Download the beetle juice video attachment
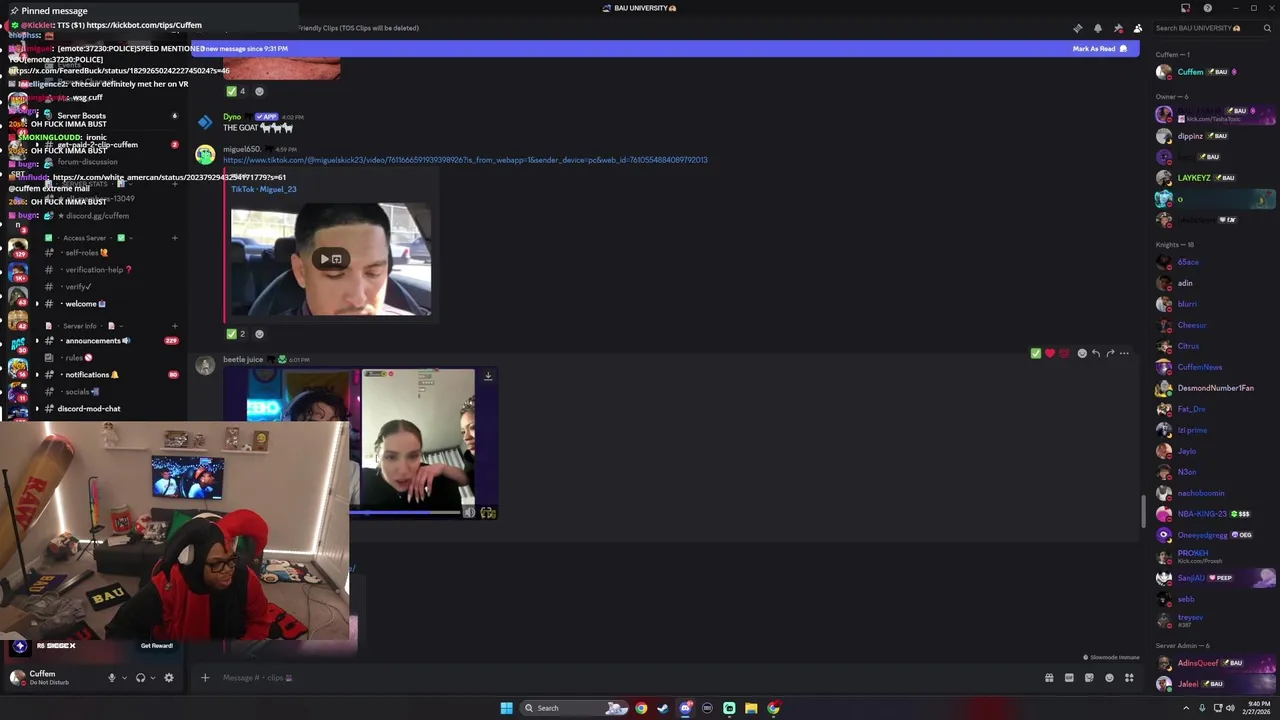Screen dimensions: 1280x720 tap(488, 377)
